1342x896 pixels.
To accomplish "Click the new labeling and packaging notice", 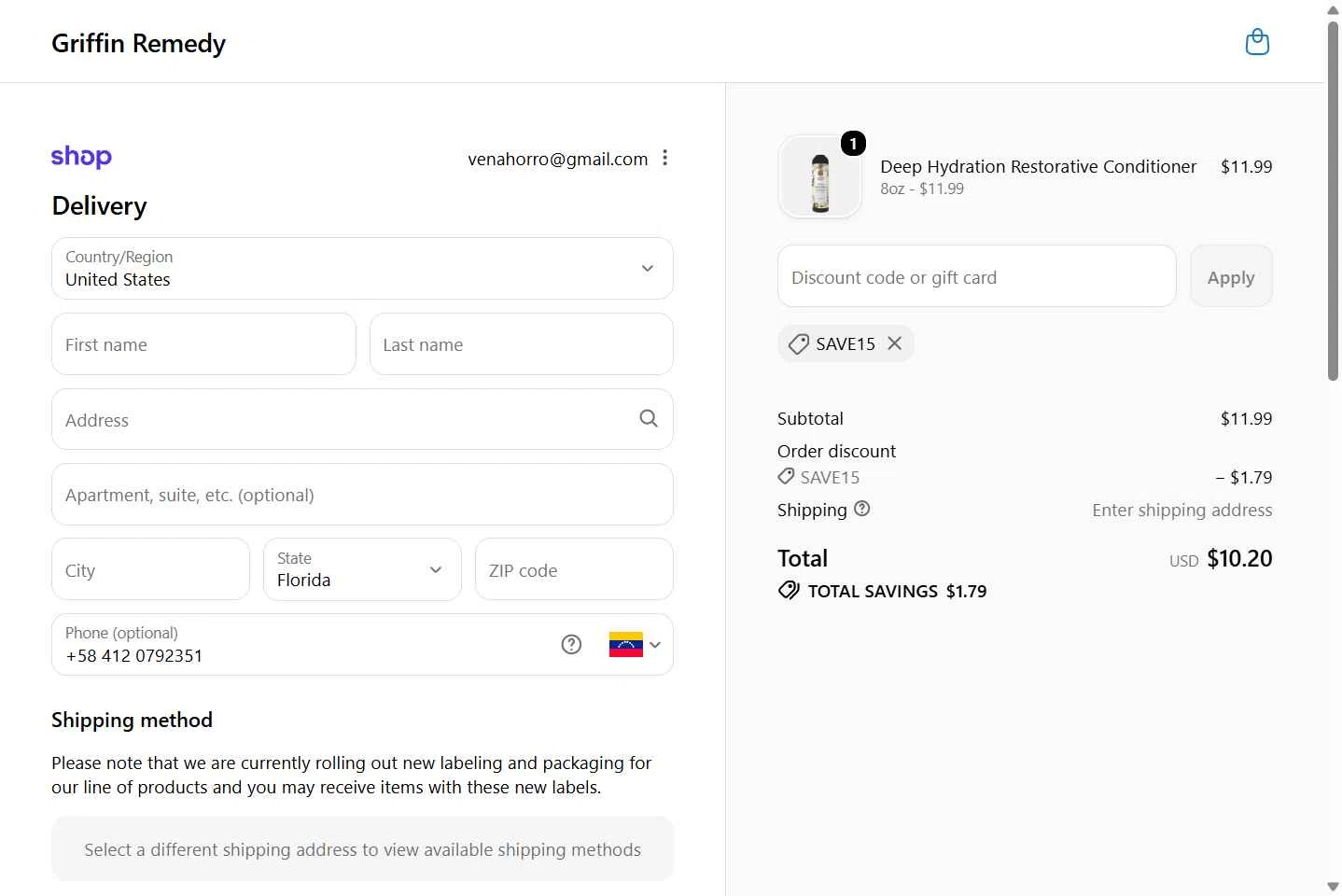I will [x=352, y=775].
